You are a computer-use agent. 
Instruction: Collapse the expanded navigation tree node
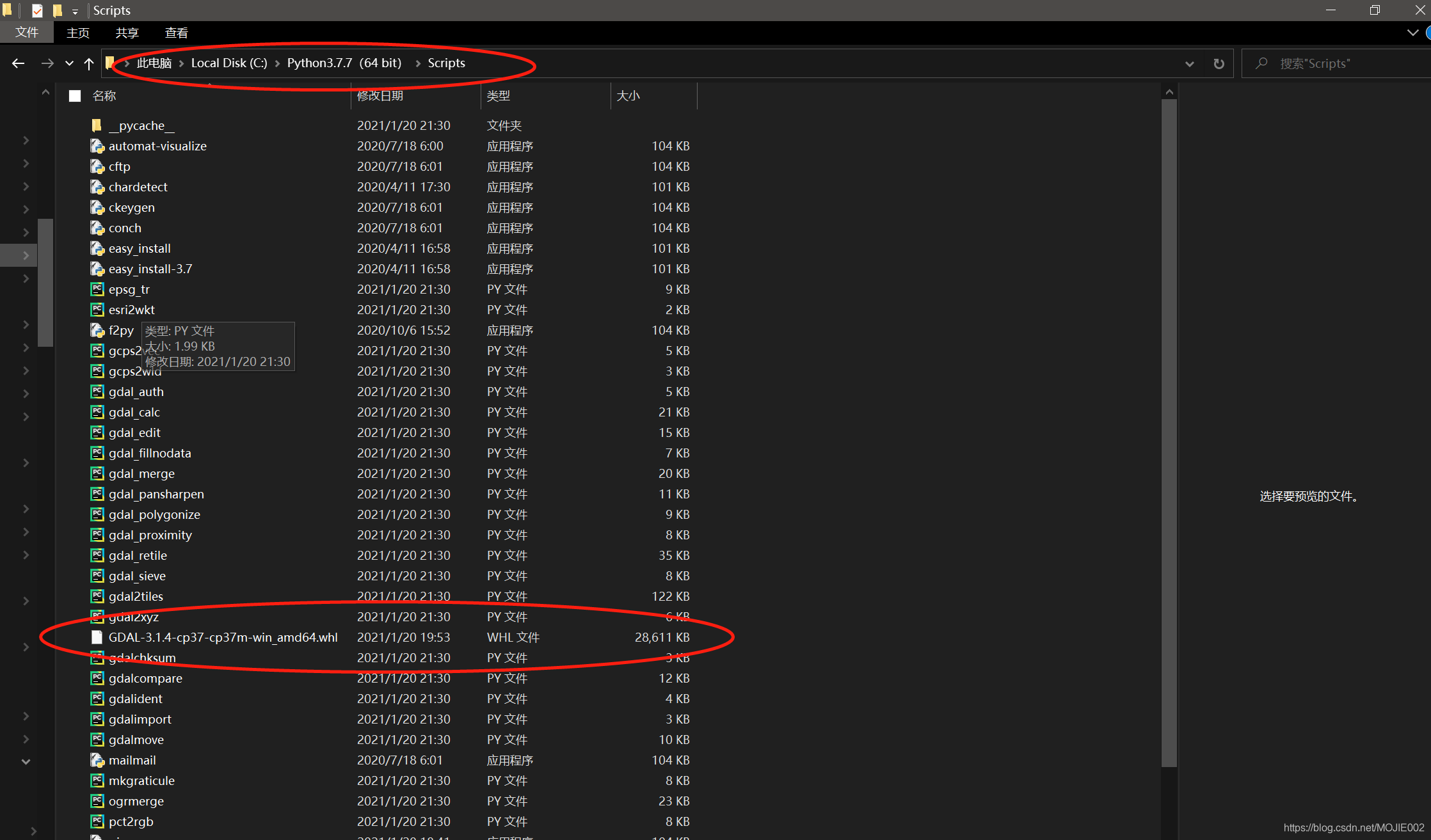pyautogui.click(x=26, y=761)
